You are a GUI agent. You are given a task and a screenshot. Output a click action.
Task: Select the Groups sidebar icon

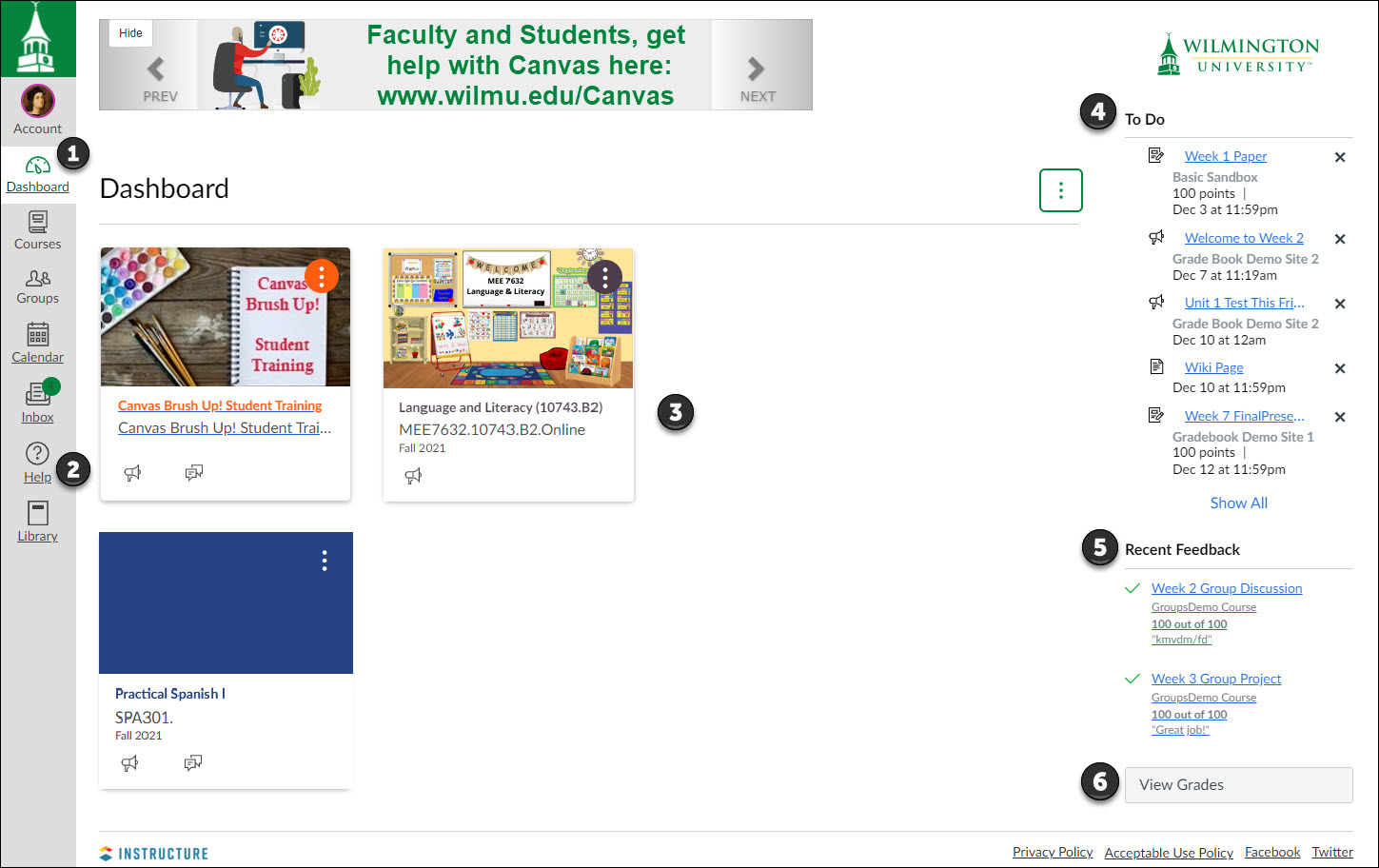pos(38,286)
